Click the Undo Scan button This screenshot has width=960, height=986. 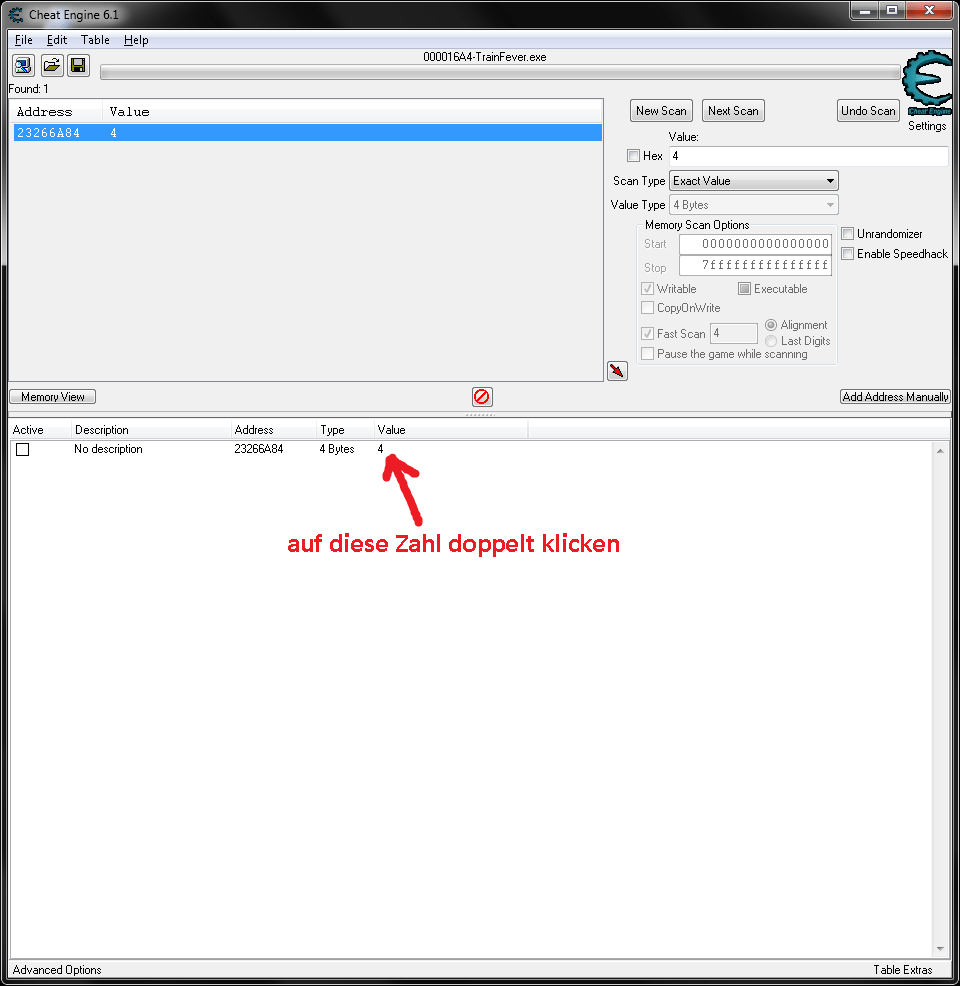[x=868, y=111]
